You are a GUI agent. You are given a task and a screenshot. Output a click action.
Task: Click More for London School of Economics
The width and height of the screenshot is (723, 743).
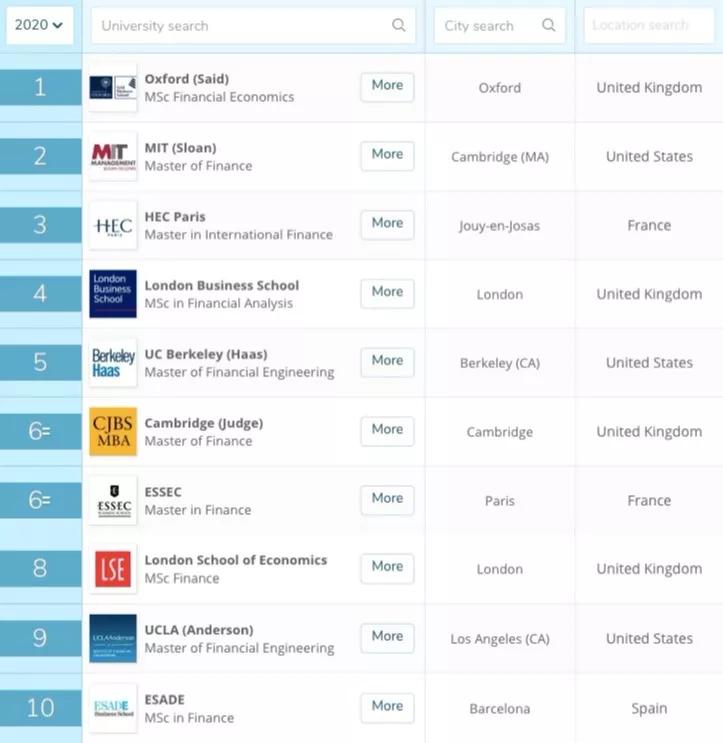tap(387, 568)
